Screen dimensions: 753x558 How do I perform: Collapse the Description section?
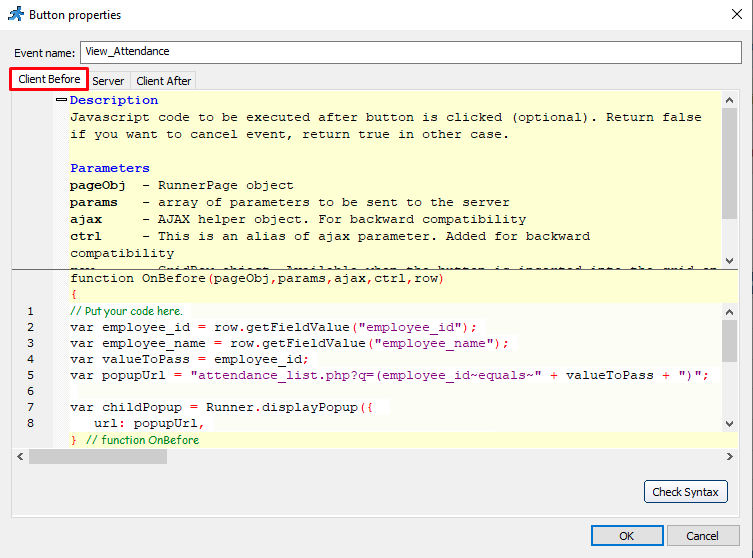pos(61,100)
